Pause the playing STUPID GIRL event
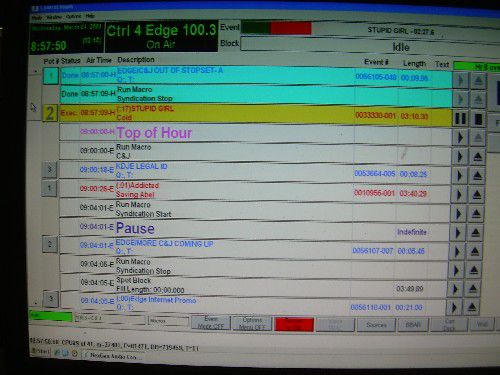500x375 pixels. point(460,118)
